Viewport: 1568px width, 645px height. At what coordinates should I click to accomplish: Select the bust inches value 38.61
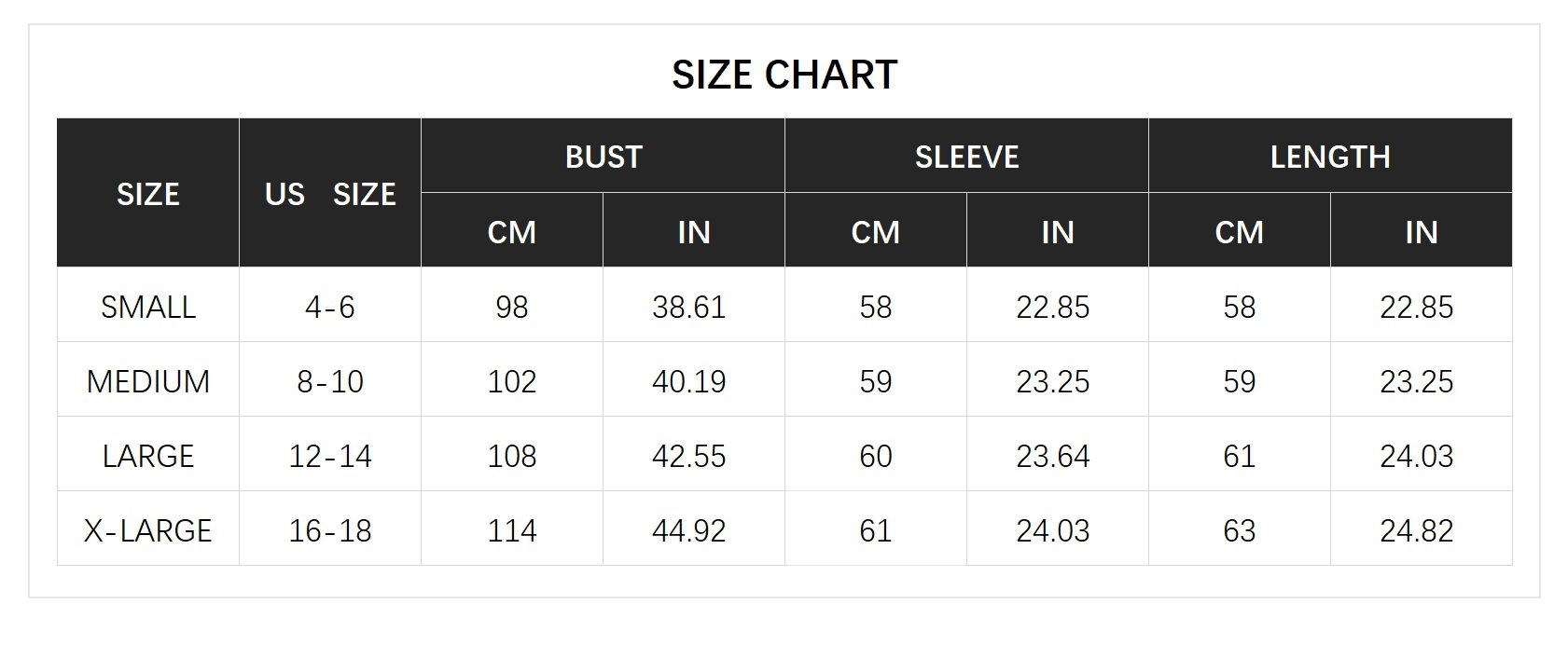click(x=688, y=307)
